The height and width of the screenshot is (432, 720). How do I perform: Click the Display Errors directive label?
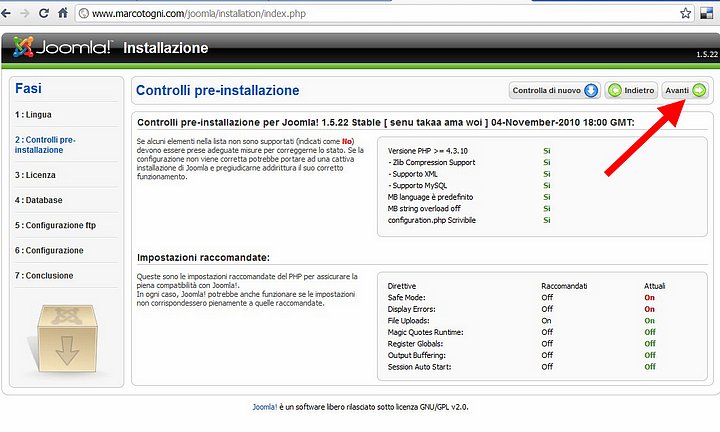point(411,309)
